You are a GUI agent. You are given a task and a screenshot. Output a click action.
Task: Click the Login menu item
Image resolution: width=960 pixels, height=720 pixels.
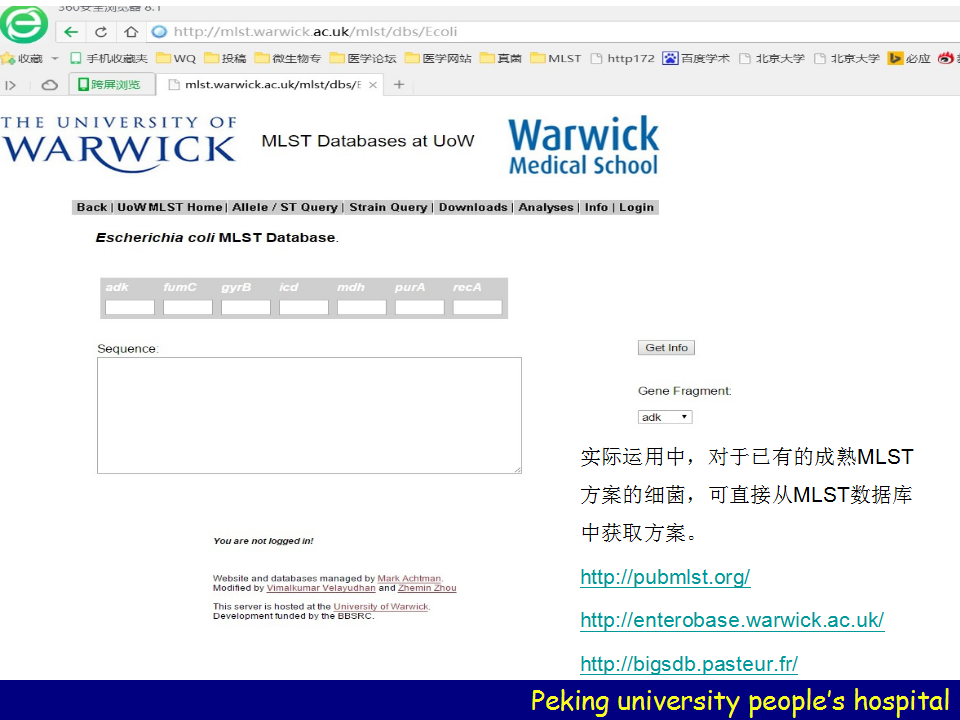coord(636,208)
